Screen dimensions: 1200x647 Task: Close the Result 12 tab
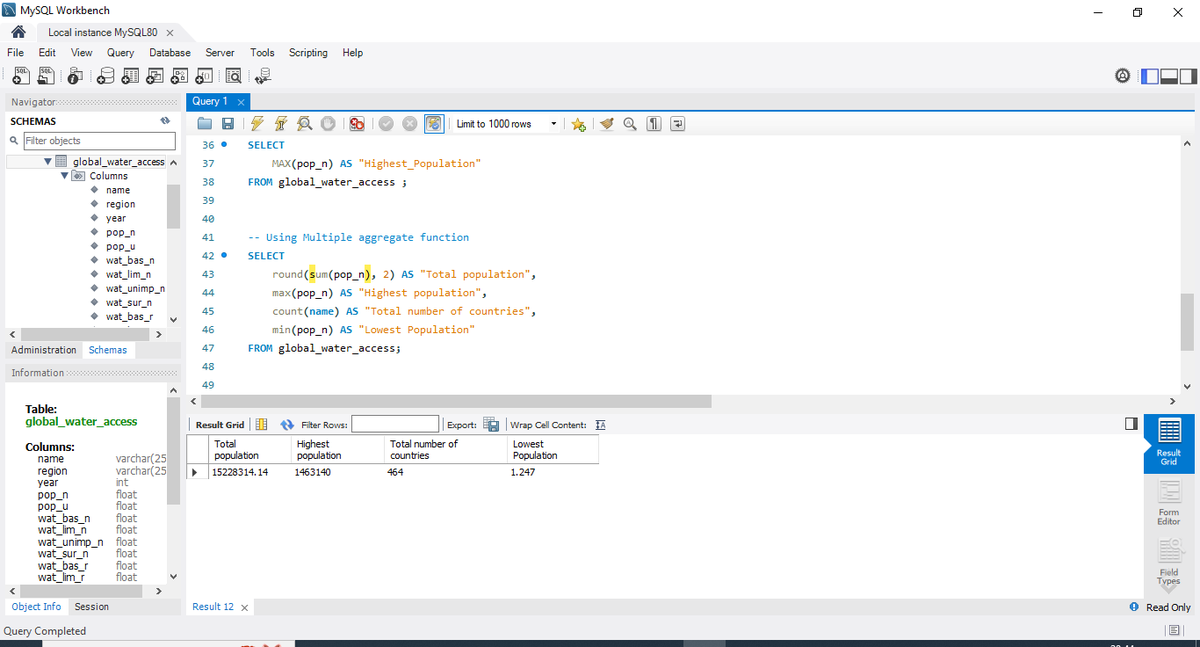tap(245, 608)
